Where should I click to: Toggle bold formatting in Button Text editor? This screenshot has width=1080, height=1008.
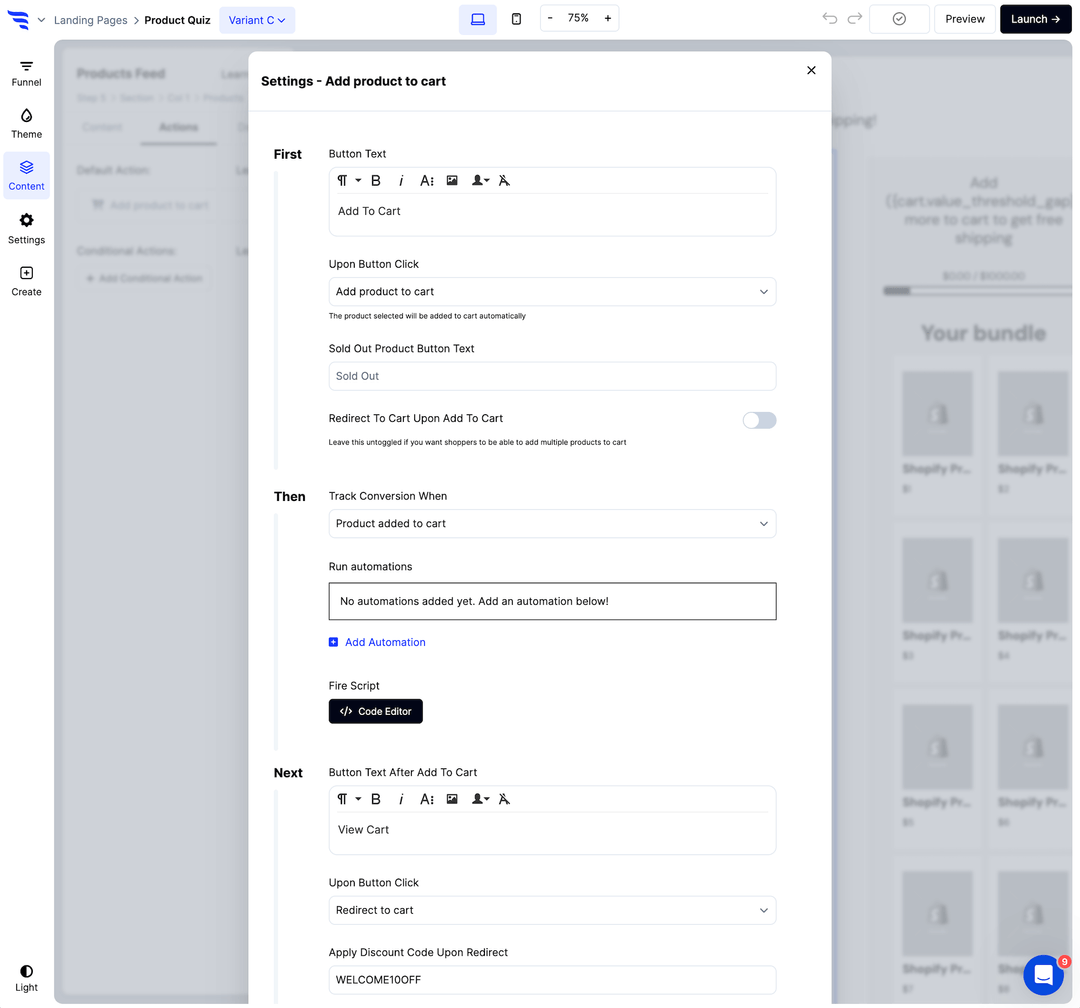tap(376, 180)
